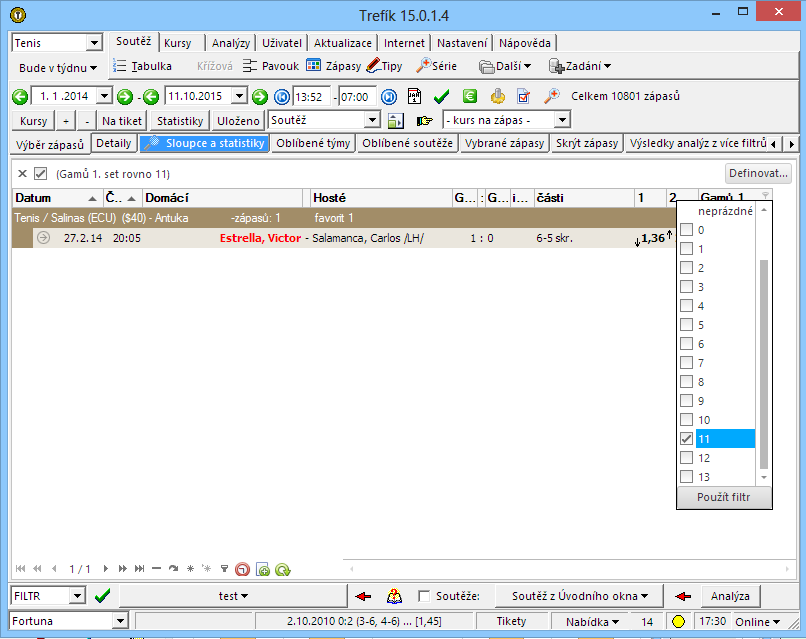Viewport: 806px width, 639px height.
Task: Click the green checkmark next to FILTR
Action: point(101,596)
